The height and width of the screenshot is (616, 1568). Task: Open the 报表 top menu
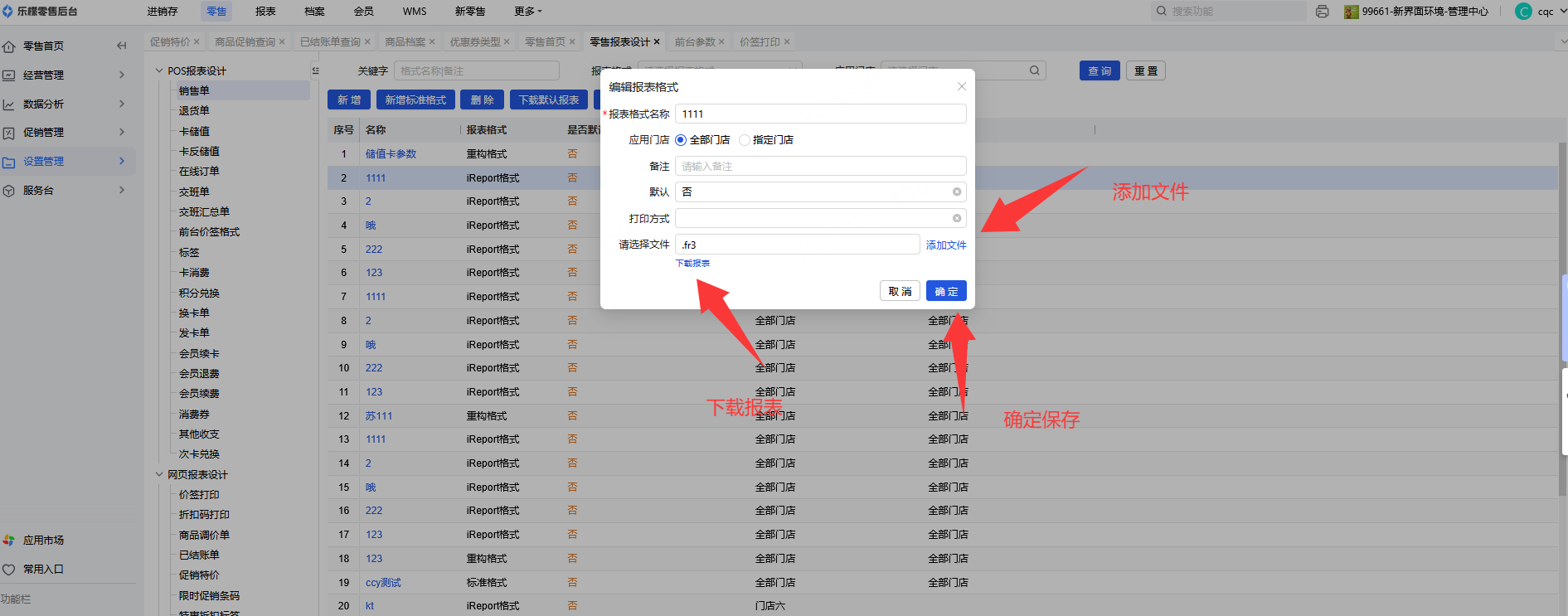click(x=265, y=12)
